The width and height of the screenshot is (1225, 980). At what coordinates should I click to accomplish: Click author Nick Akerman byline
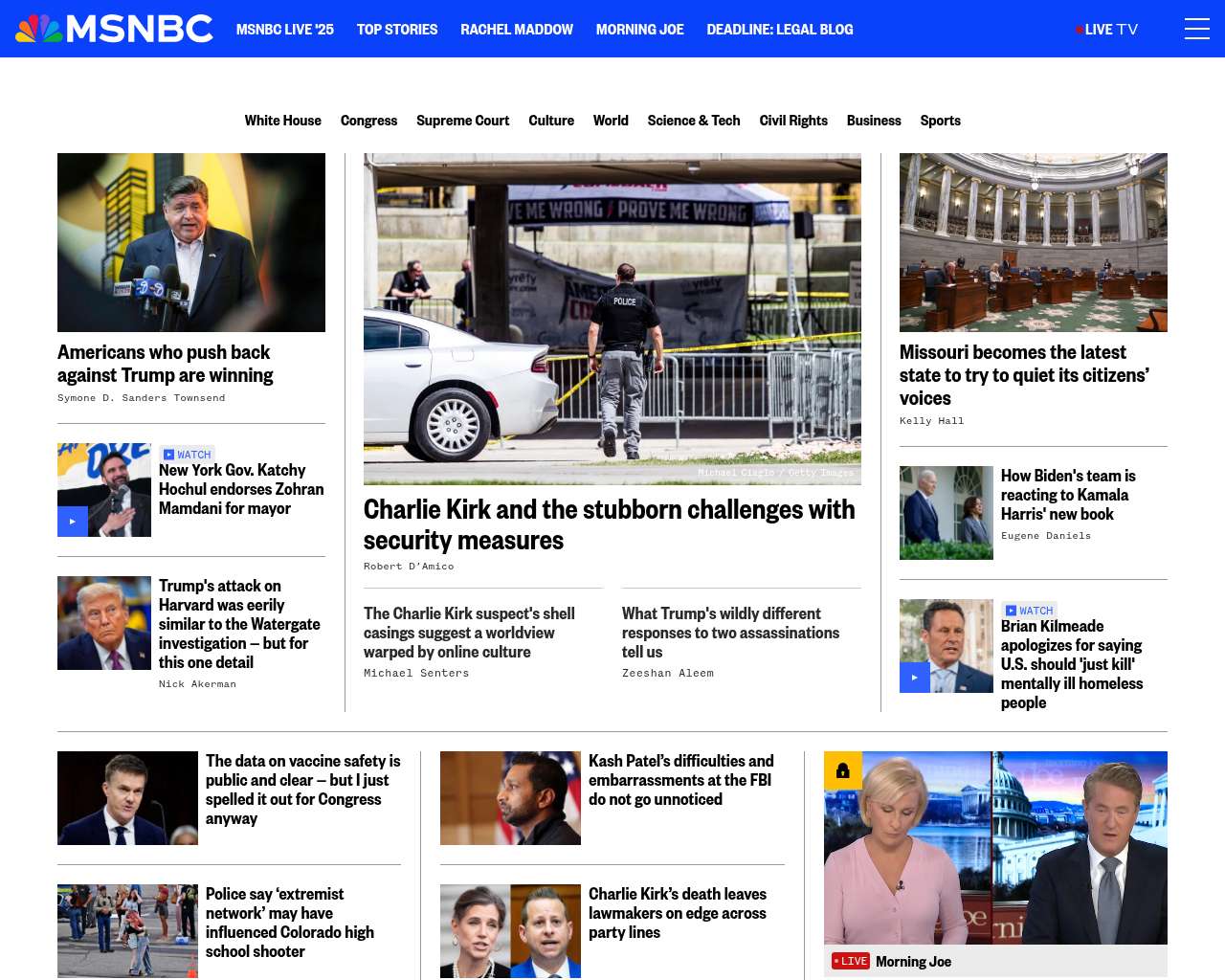coord(197,684)
